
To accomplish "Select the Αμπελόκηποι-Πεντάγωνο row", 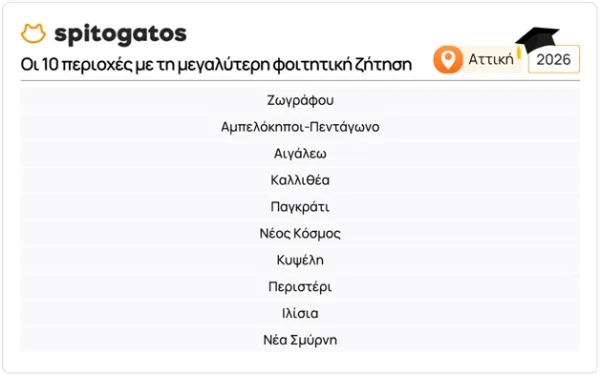I will pos(300,127).
